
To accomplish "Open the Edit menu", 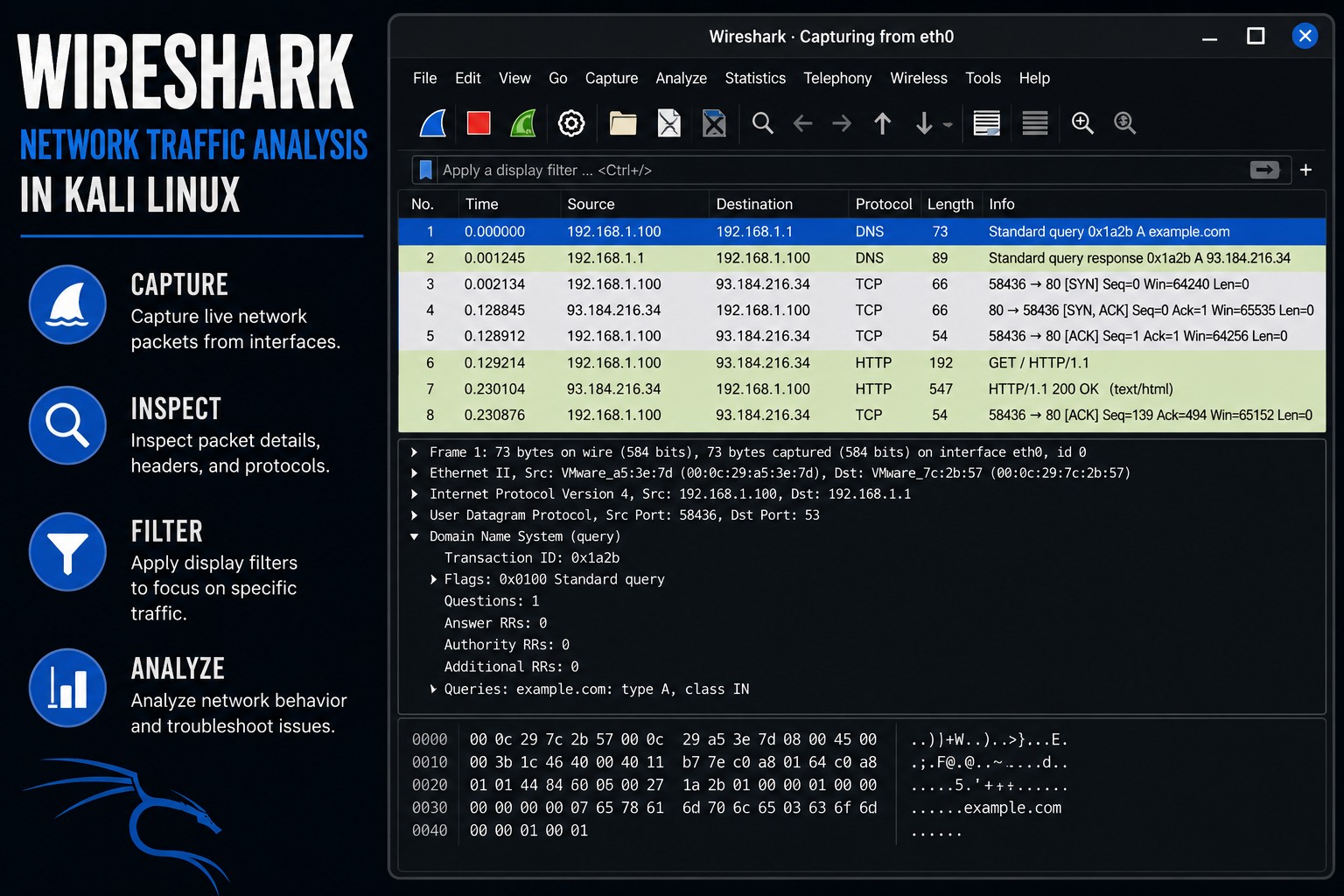I will 468,79.
